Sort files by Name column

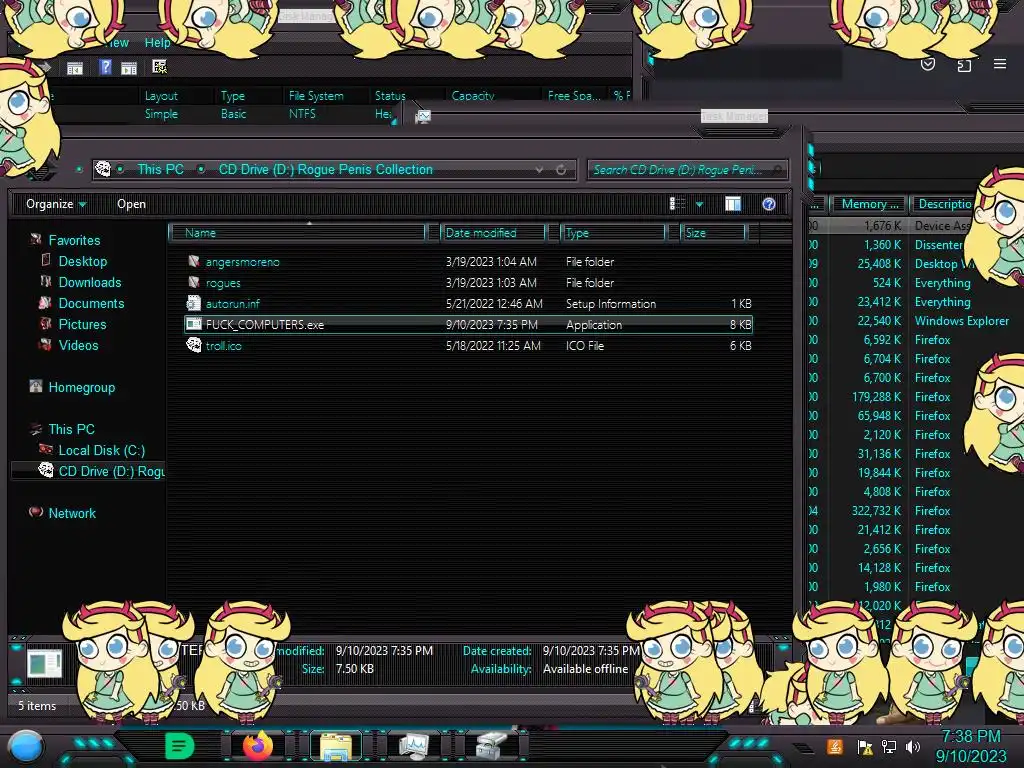(x=297, y=232)
